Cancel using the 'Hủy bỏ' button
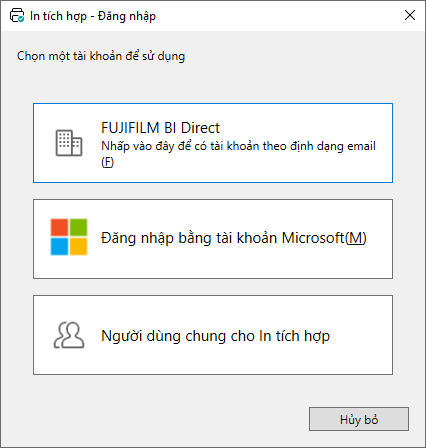The image size is (426, 448). pyautogui.click(x=359, y=419)
